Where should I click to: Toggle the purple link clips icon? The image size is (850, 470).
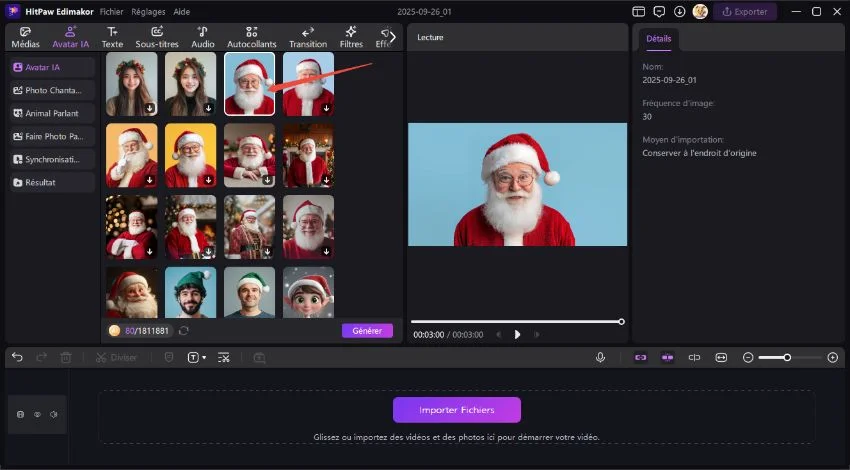[640, 357]
